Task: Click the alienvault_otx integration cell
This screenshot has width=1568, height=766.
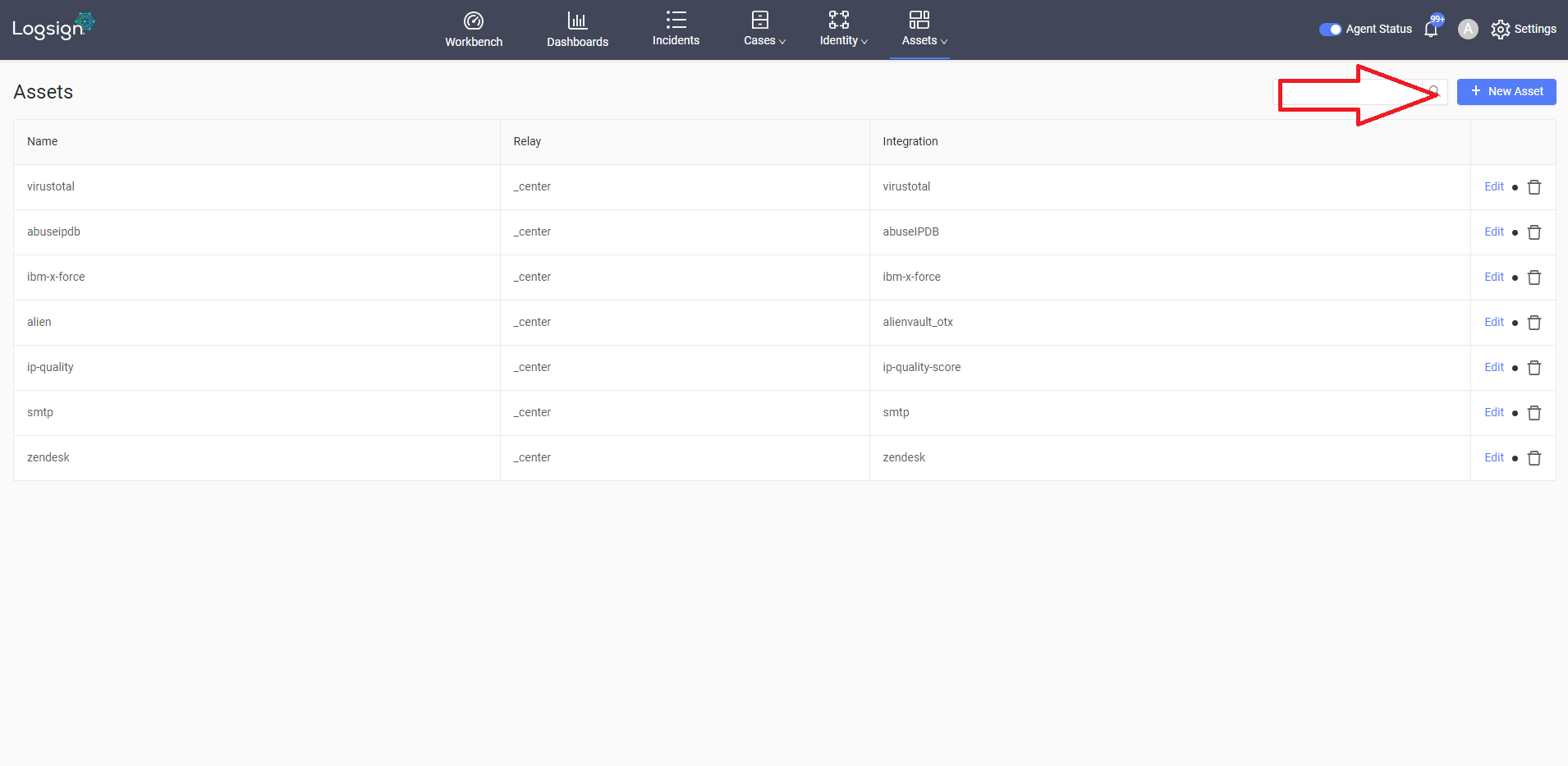Action: tap(1170, 323)
